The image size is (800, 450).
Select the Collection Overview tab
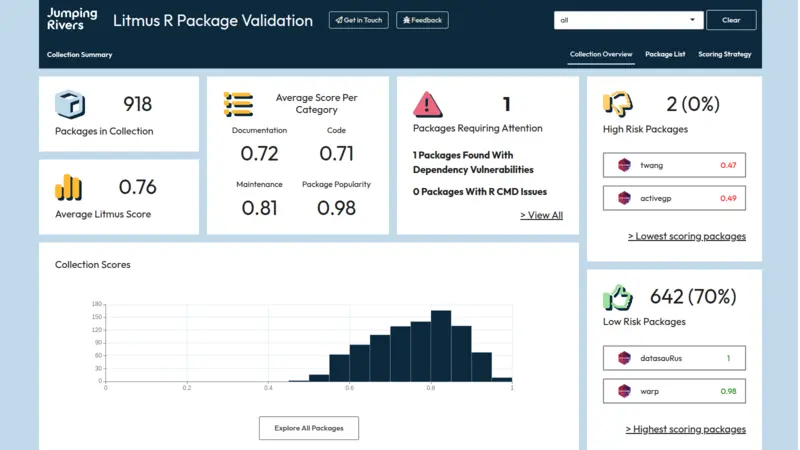pyautogui.click(x=601, y=54)
